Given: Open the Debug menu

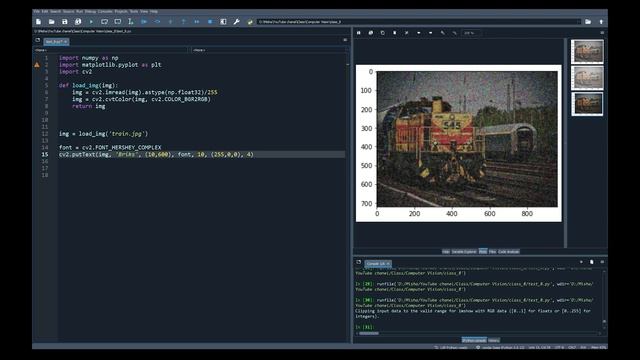Looking at the screenshot, I should click(90, 11).
